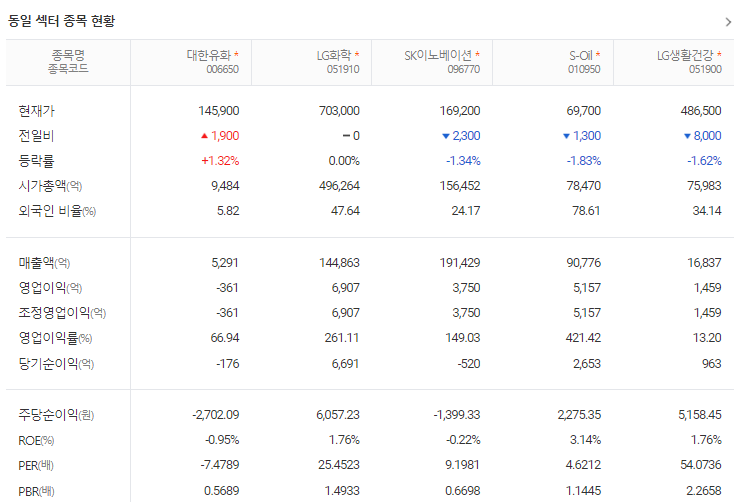Open SK이노베이션 stock link in header
The image size is (744, 502).
point(438,55)
